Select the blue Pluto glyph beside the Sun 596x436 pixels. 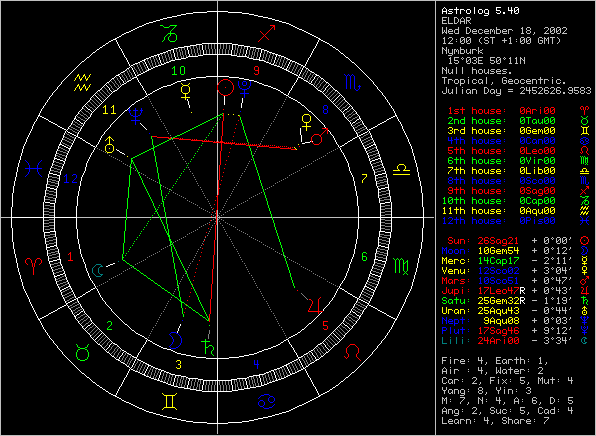pyautogui.click(x=245, y=89)
